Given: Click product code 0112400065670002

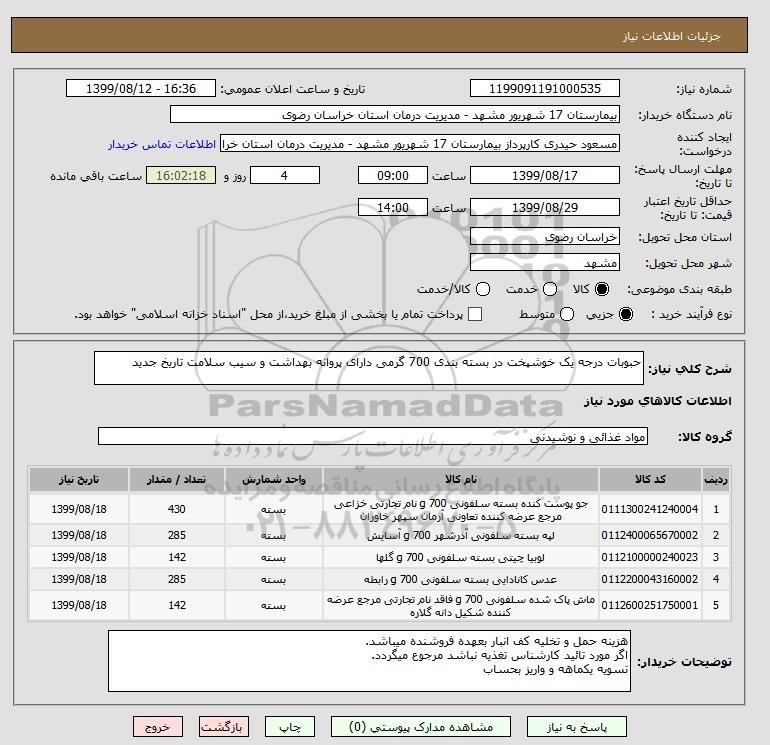Looking at the screenshot, I should 650,535.
